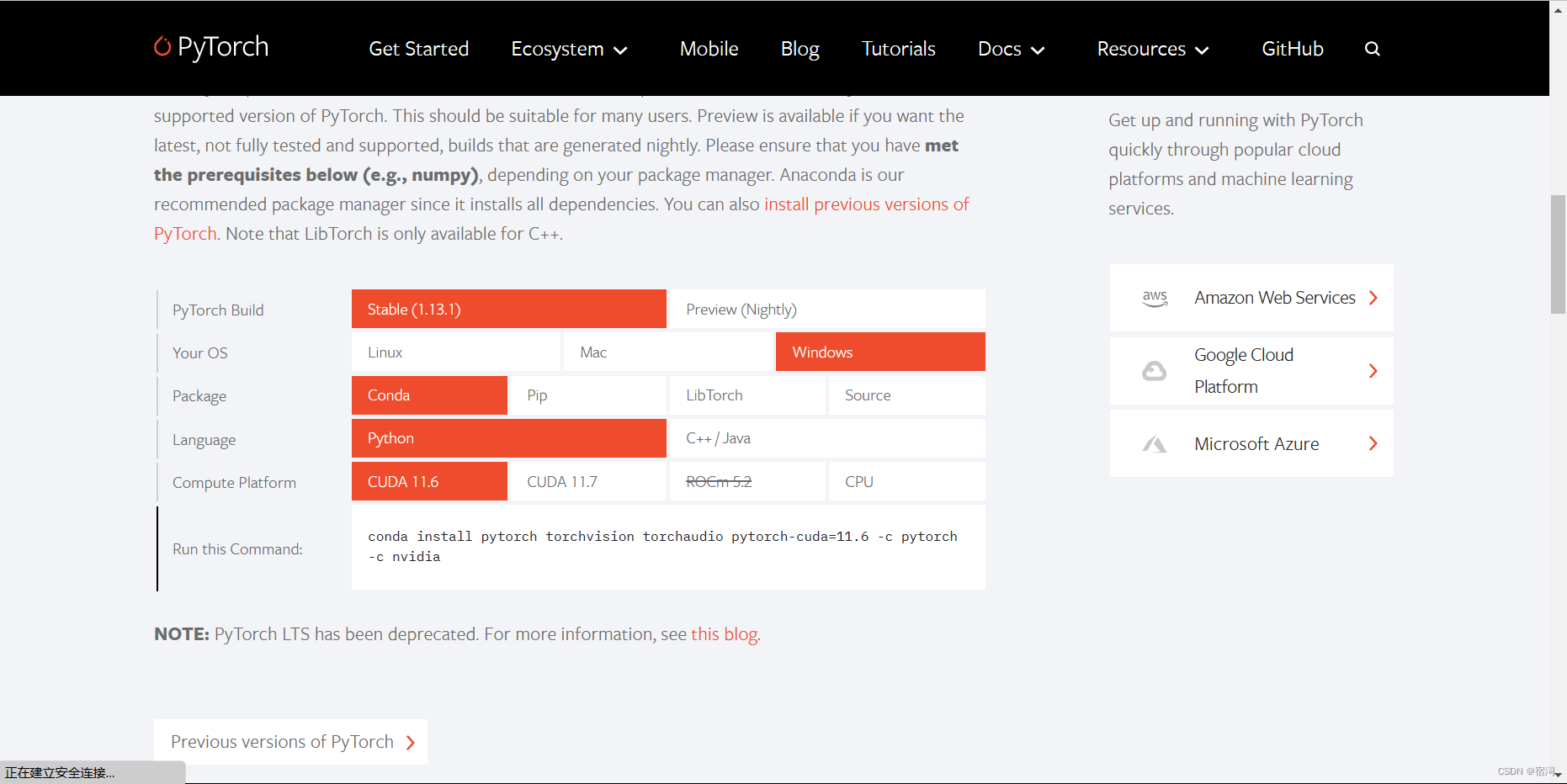Click the scrollbar down arrow
This screenshot has width=1567, height=784.
coord(1558,774)
